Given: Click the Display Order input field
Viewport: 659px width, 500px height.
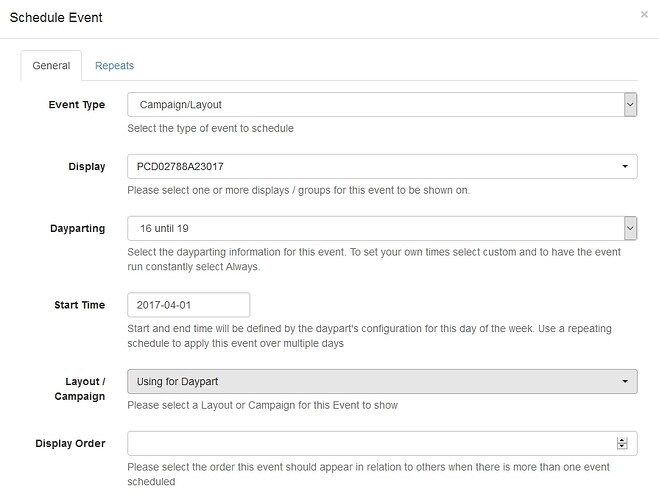Looking at the screenshot, I should (x=382, y=443).
